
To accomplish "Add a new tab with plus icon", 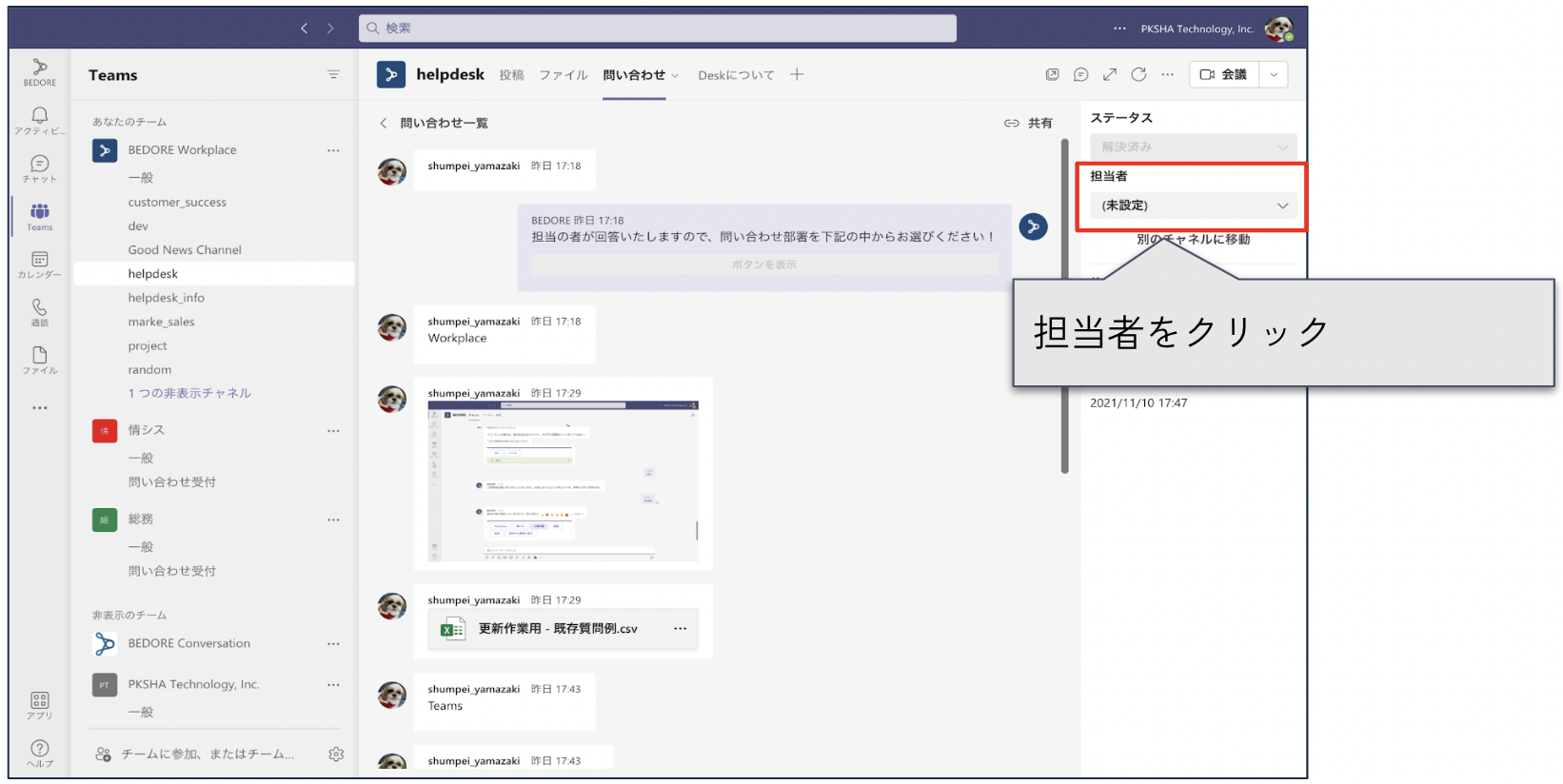I will coord(797,74).
